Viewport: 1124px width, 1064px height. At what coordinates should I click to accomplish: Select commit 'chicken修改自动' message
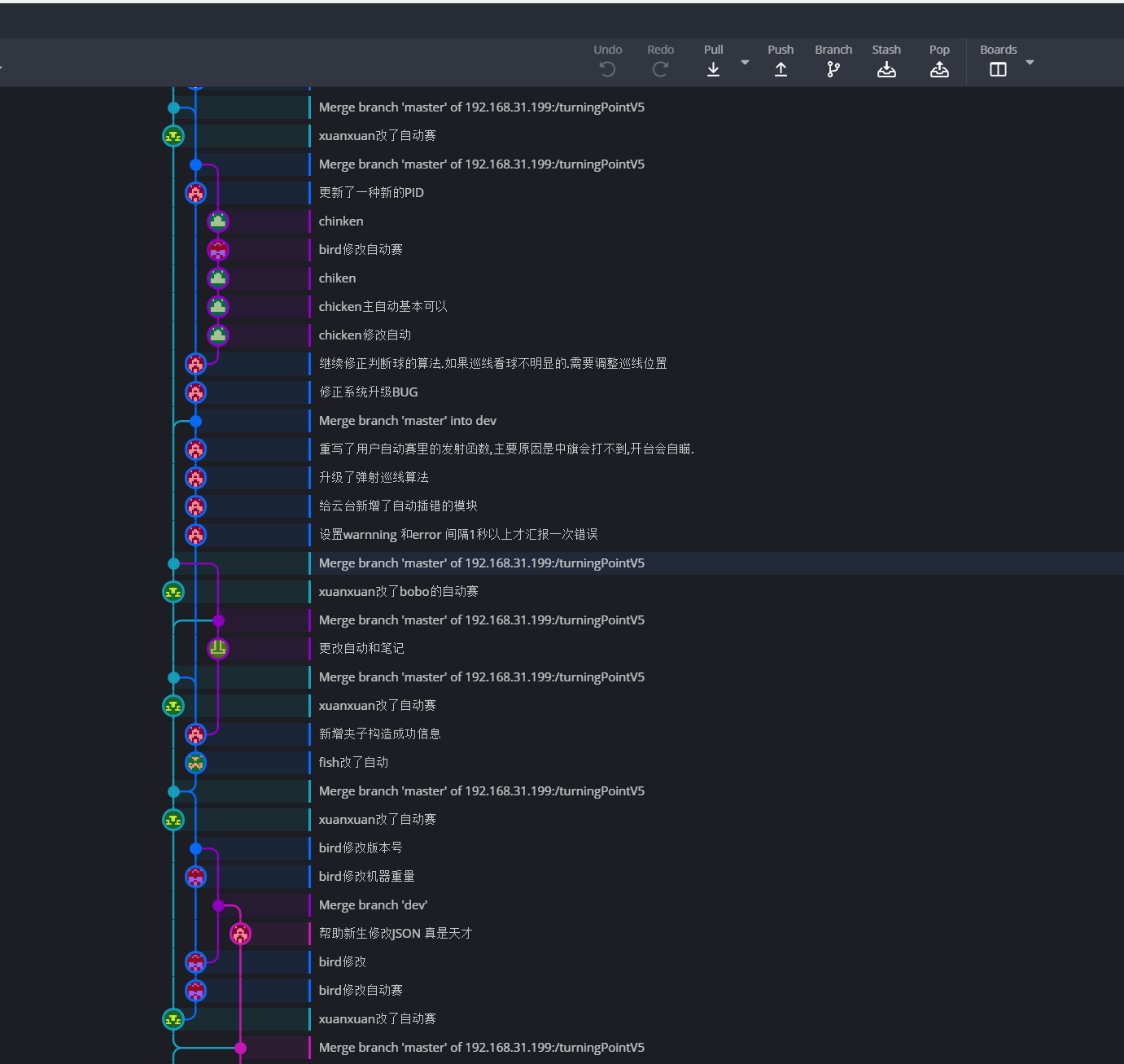point(365,335)
